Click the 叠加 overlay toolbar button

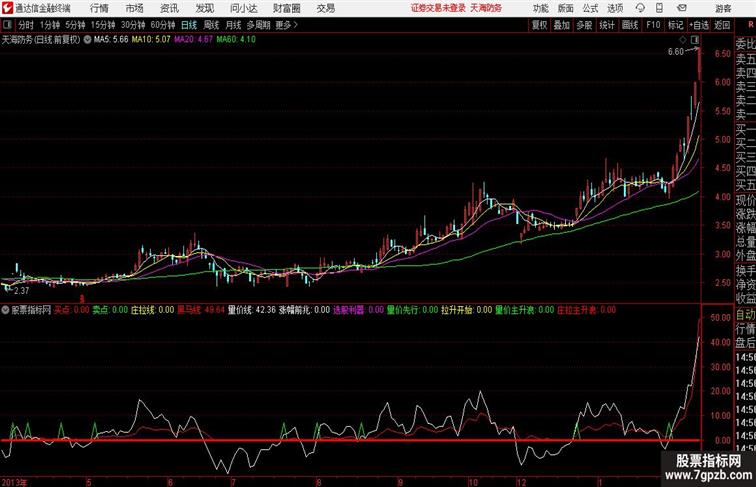[x=561, y=25]
